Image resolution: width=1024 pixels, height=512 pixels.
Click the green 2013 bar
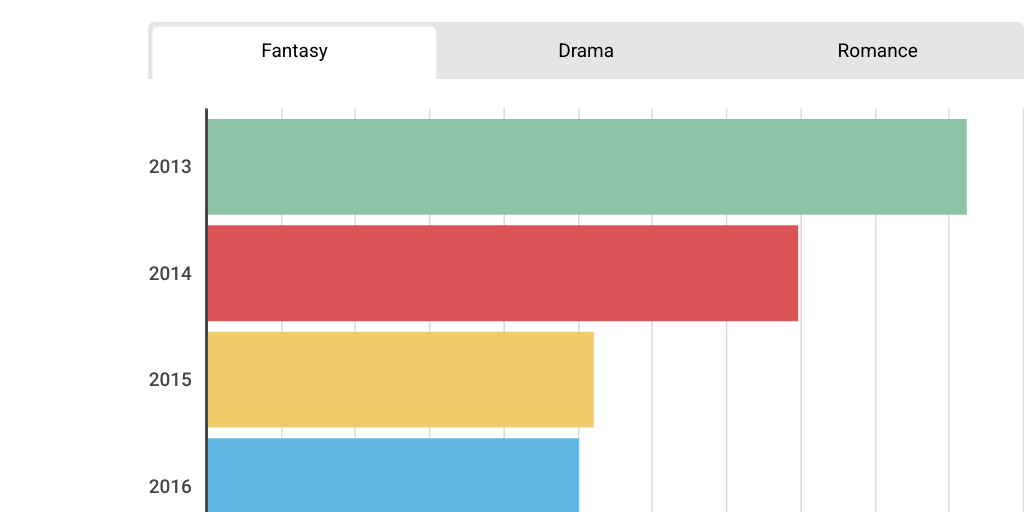pyautogui.click(x=586, y=167)
